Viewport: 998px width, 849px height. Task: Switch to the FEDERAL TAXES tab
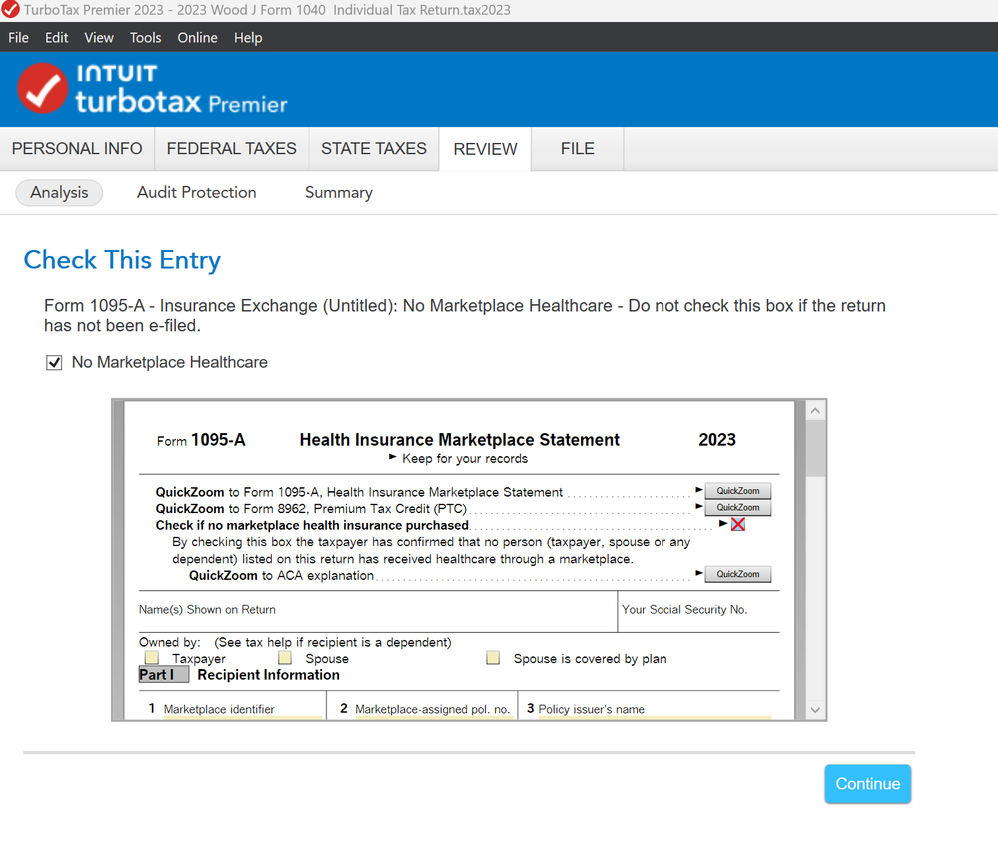click(x=232, y=148)
